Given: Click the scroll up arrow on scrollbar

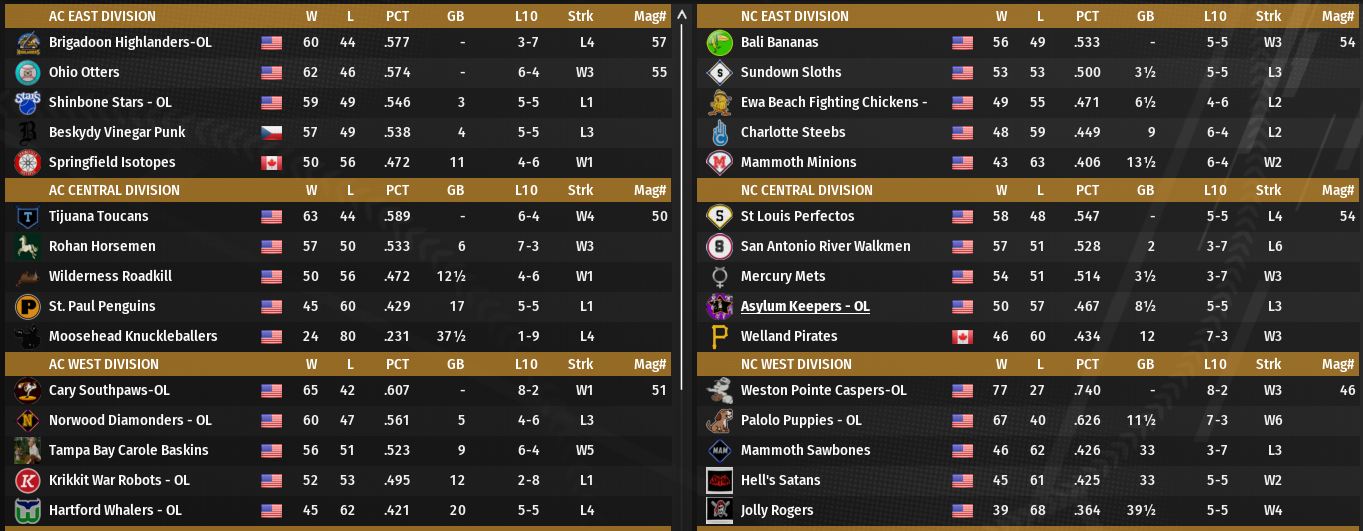Looking at the screenshot, I should click(682, 15).
